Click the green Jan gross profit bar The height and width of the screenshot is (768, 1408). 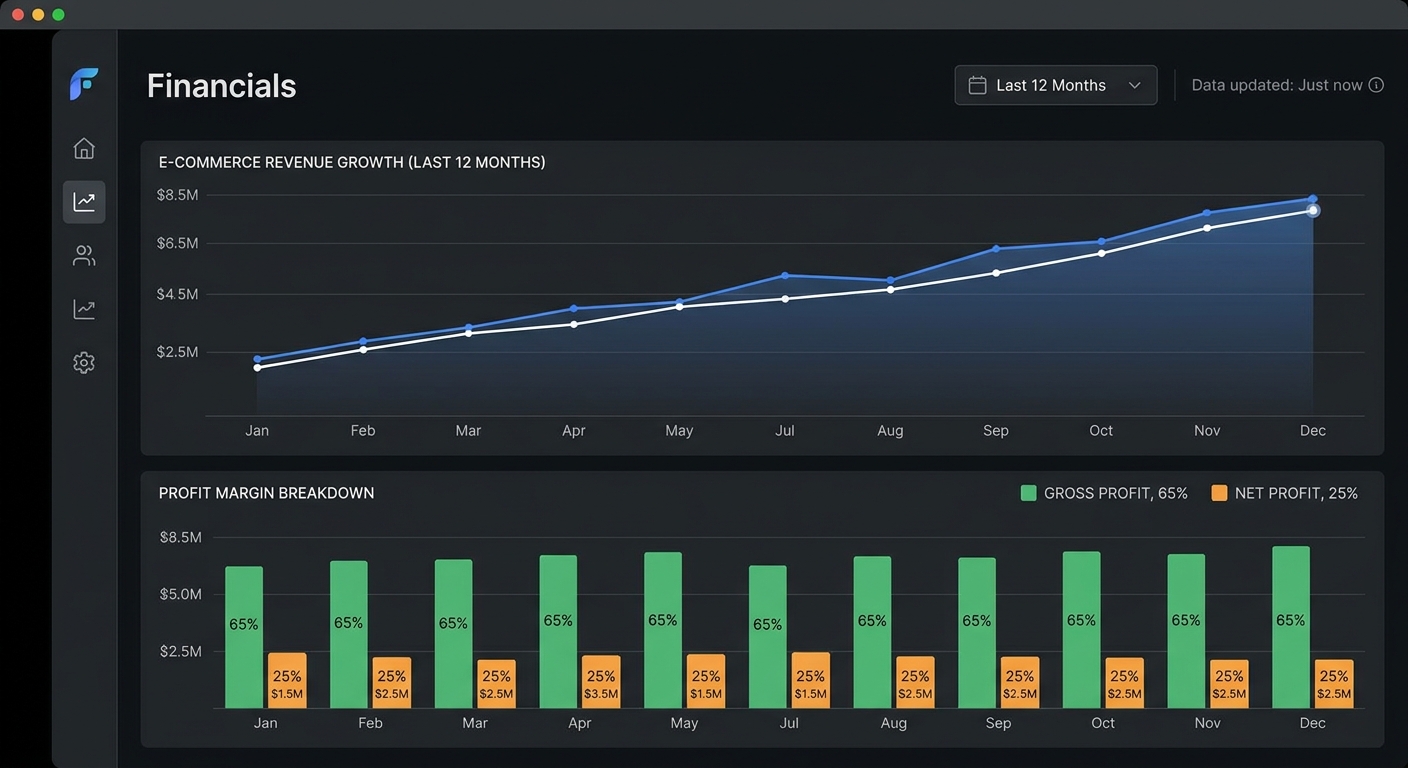(244, 637)
